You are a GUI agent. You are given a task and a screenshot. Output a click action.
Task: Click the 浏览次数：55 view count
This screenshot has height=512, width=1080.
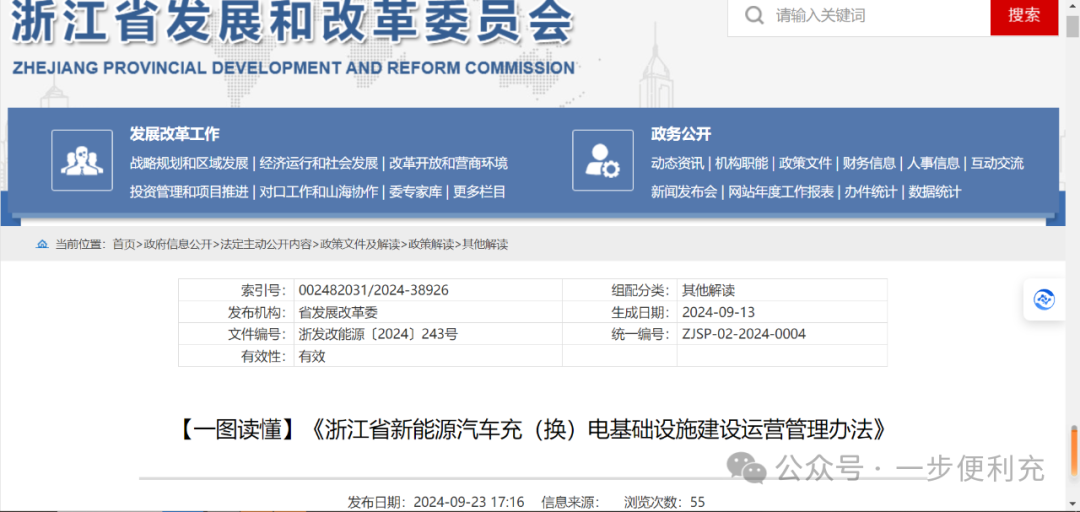click(664, 502)
